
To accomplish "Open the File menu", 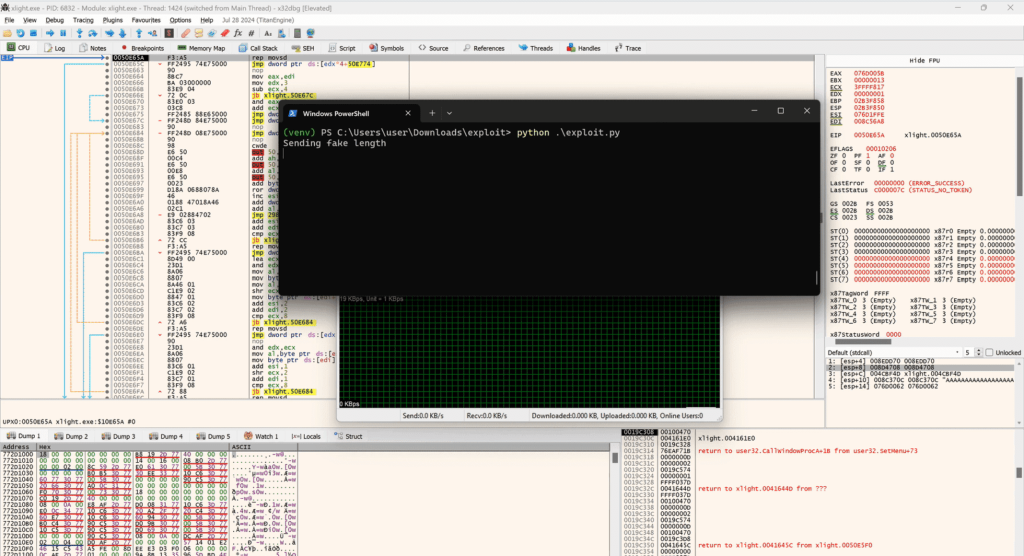I will tap(9, 20).
